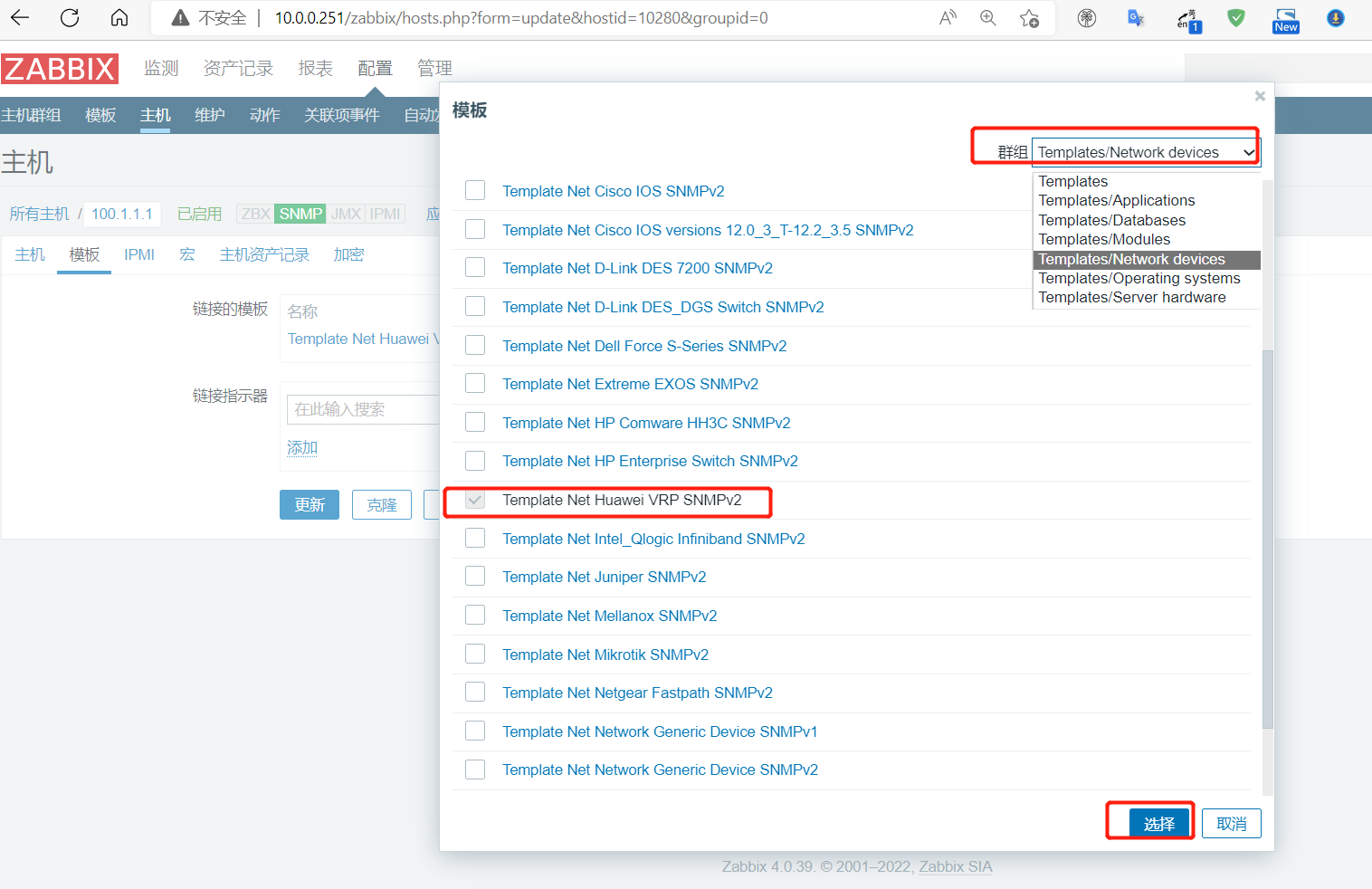The height and width of the screenshot is (889, 1372).
Task: Choose Templates/Databases in group list
Action: [x=1147, y=220]
